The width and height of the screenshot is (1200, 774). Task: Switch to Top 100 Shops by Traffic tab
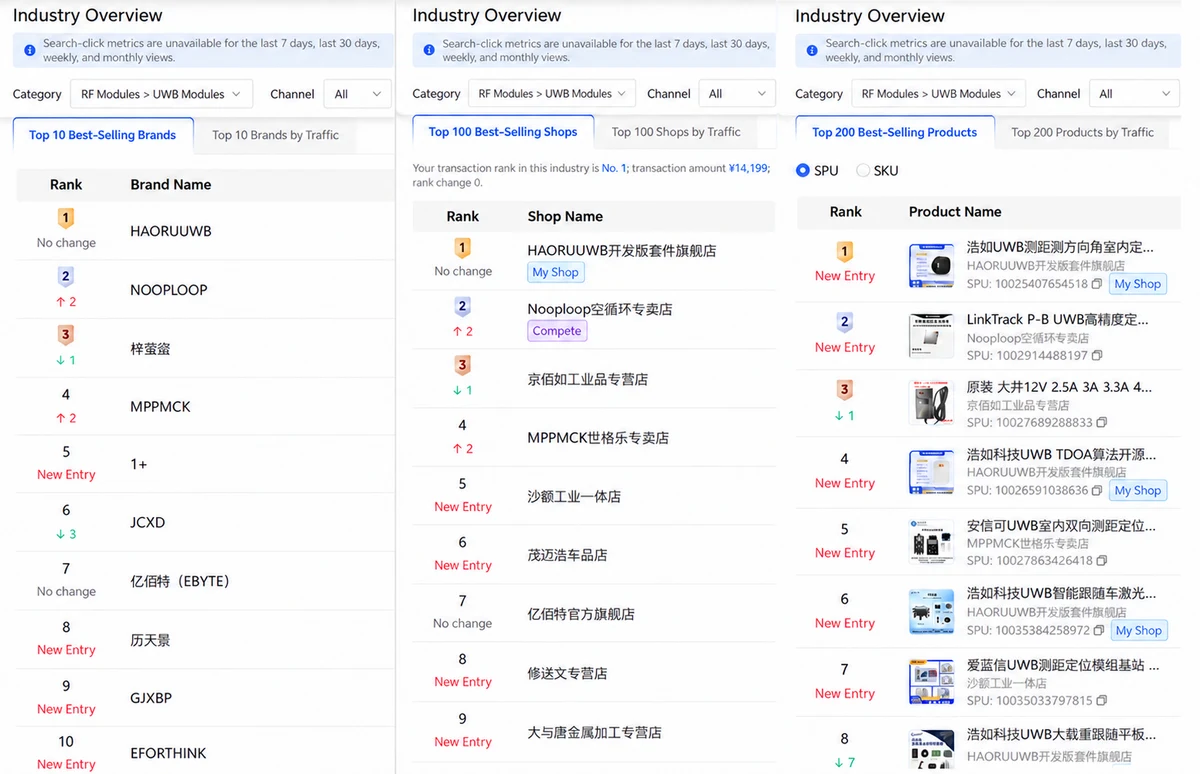(x=676, y=132)
